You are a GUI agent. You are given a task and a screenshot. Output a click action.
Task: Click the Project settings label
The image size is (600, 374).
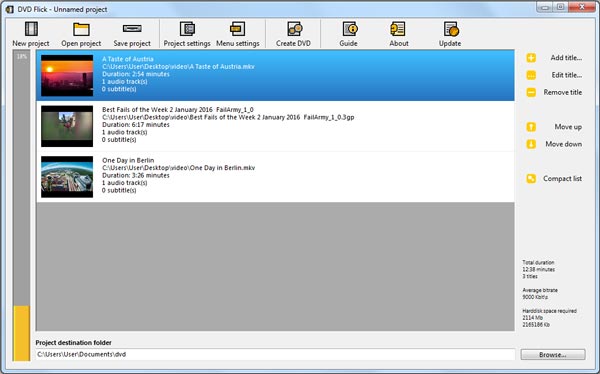[x=187, y=43]
